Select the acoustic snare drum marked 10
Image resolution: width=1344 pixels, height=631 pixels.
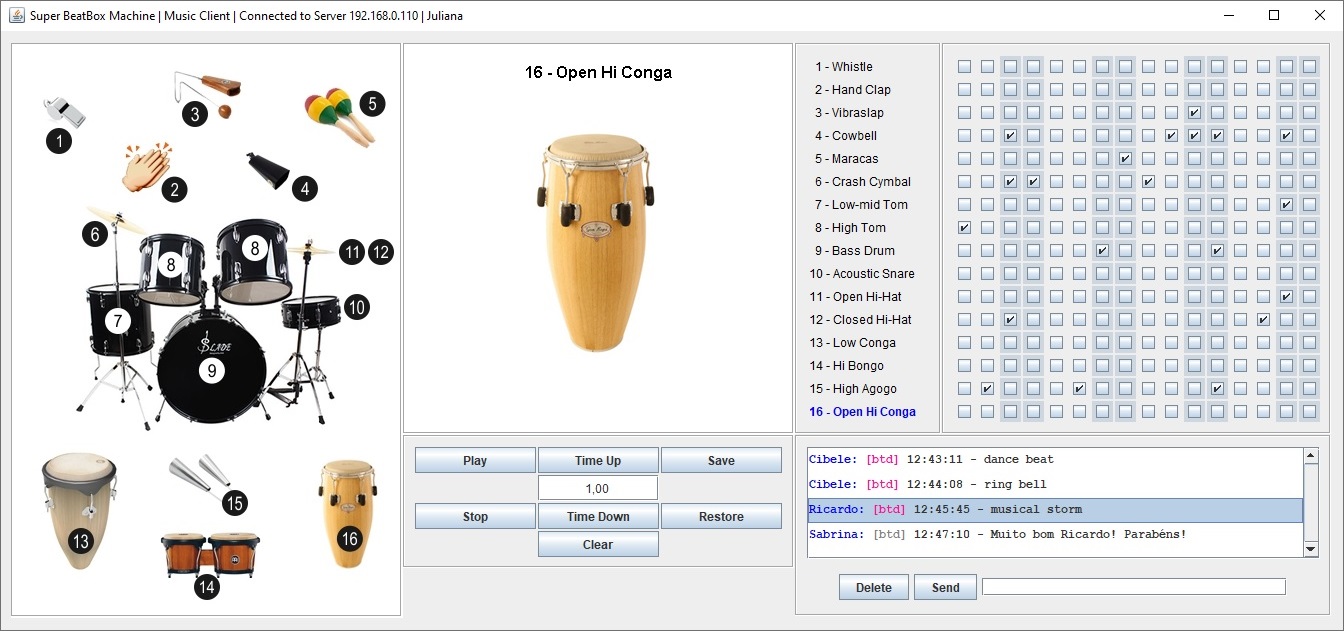pos(311,311)
